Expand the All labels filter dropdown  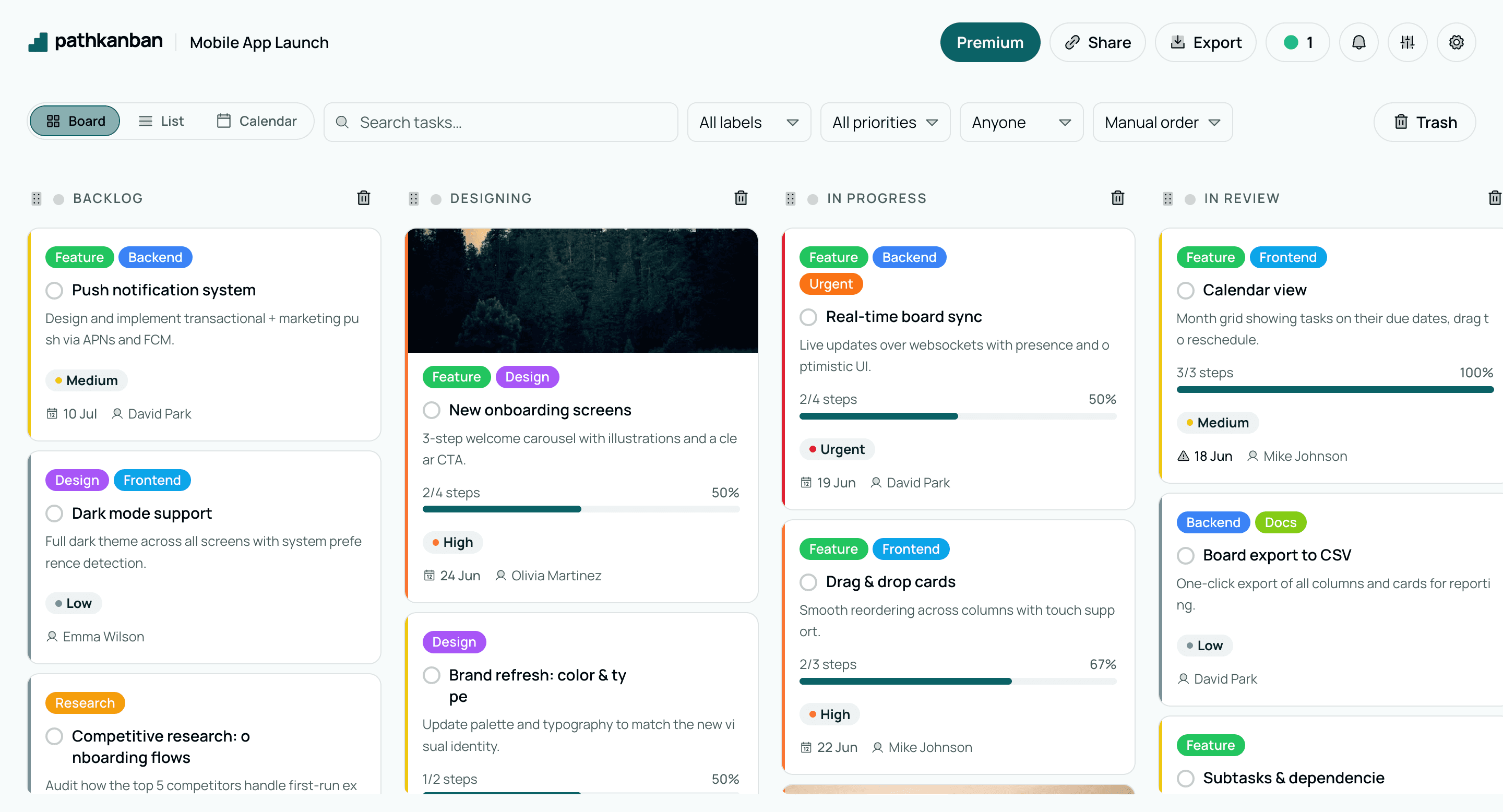point(749,123)
